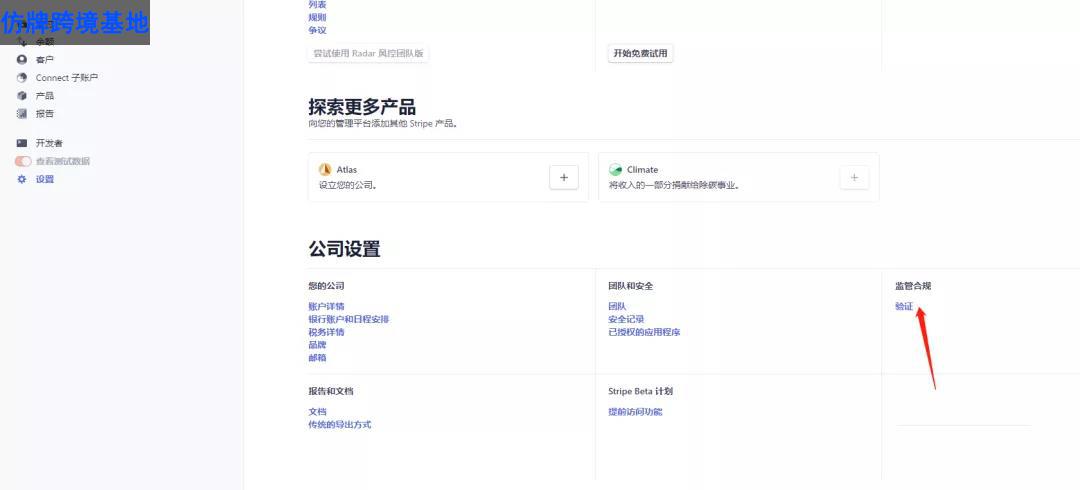Viewport: 1080px width, 490px height.
Task: Select 开发者 in the left sidebar menu
Action: pyautogui.click(x=49, y=143)
